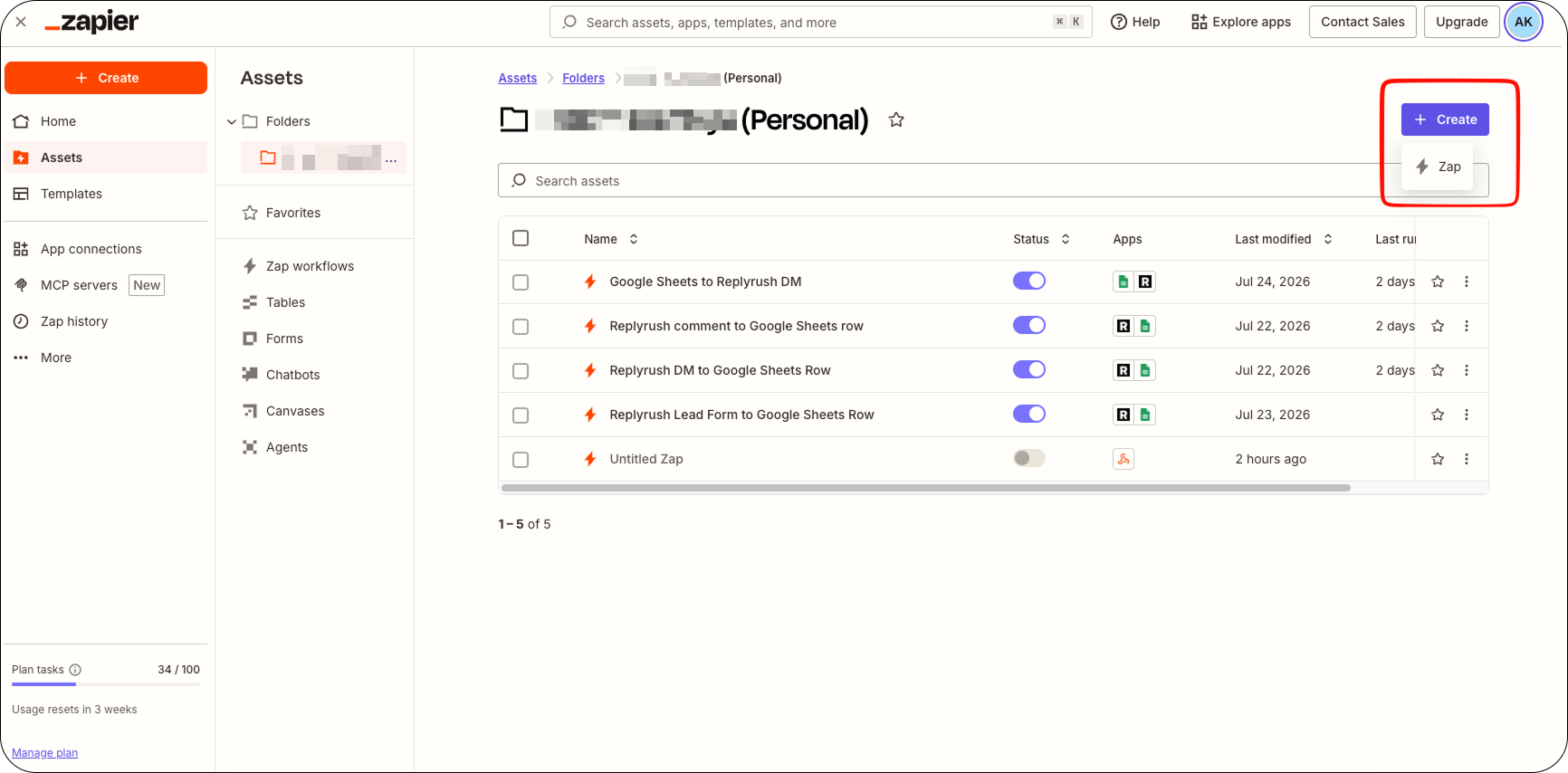Open the Help menu
1568x773 pixels.
tap(1135, 22)
